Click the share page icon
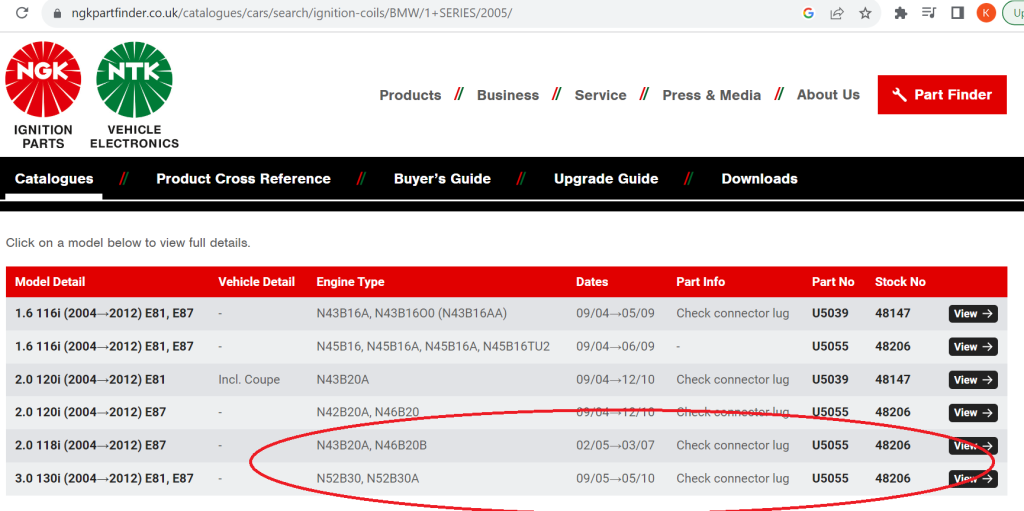Screen dimensions: 1024x511 tap(837, 14)
